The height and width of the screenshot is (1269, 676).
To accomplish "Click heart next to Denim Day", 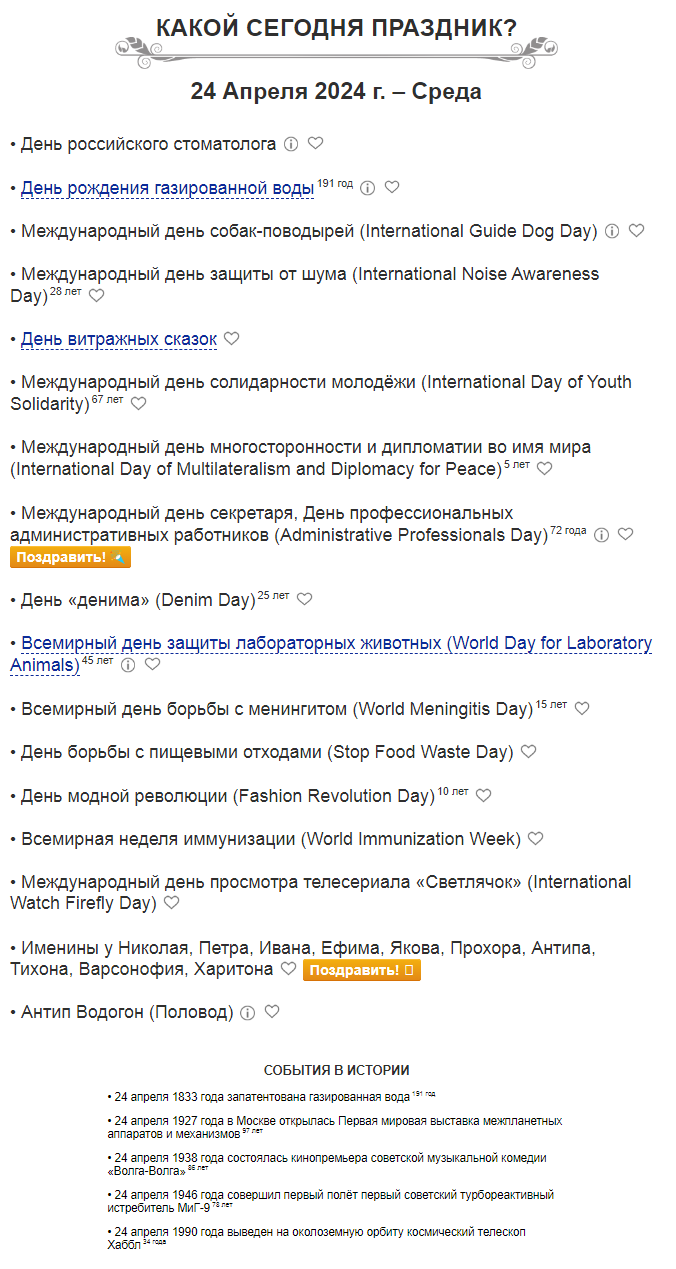I will (305, 599).
